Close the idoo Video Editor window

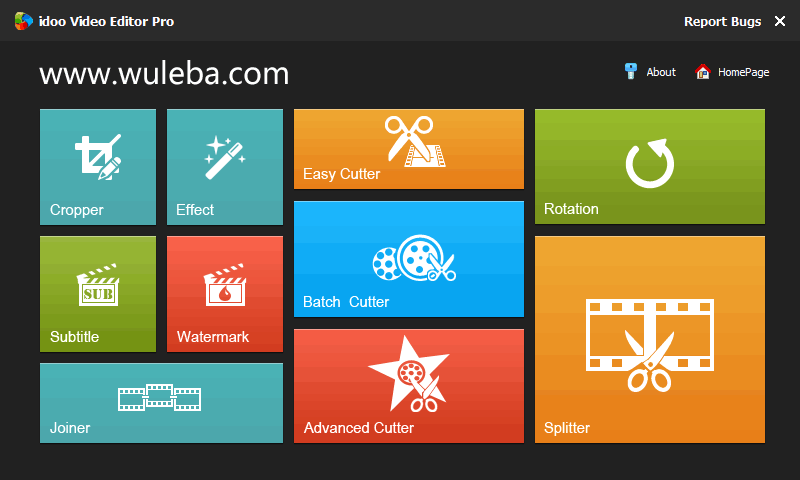780,21
